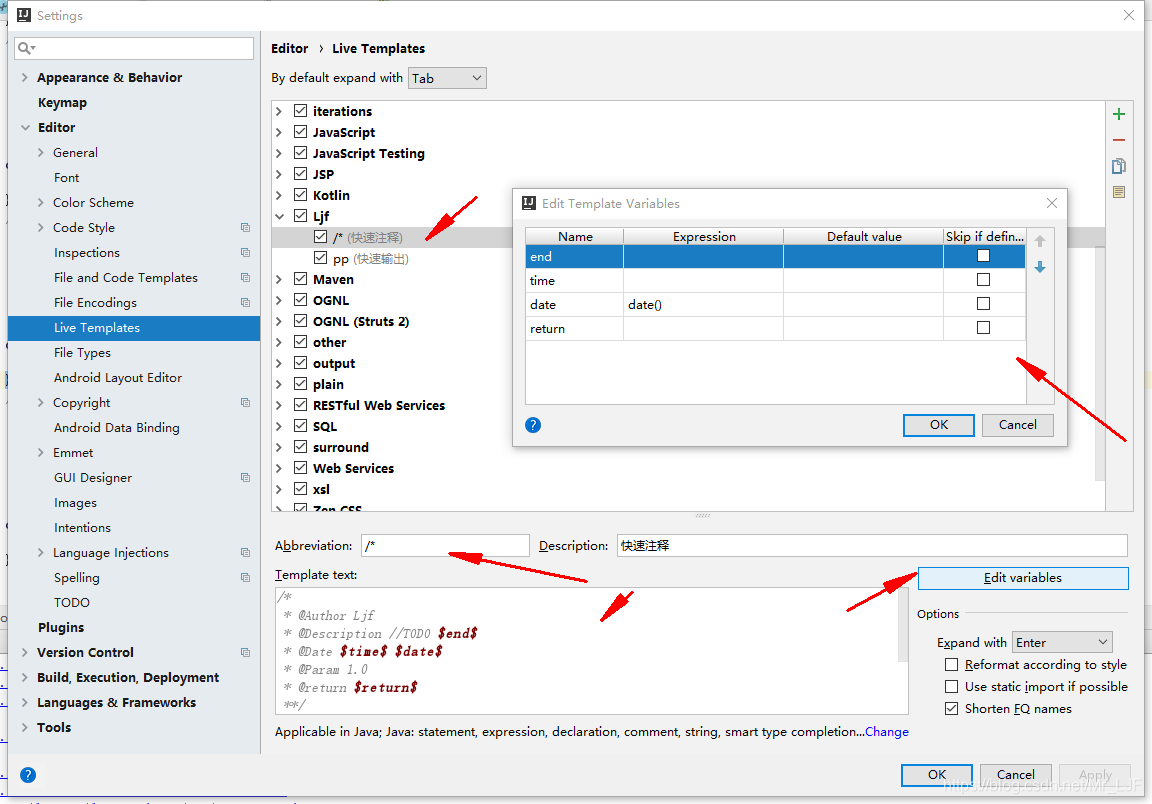Close the Edit Template Variables dialog
This screenshot has height=804, width=1152.
(x=1051, y=203)
